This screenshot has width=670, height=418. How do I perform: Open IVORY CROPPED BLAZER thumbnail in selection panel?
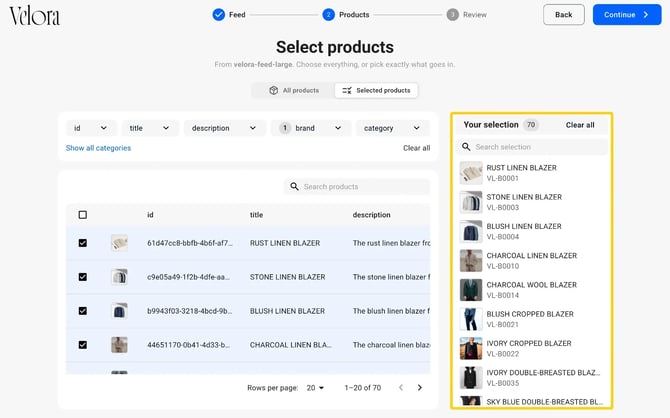[x=471, y=348]
